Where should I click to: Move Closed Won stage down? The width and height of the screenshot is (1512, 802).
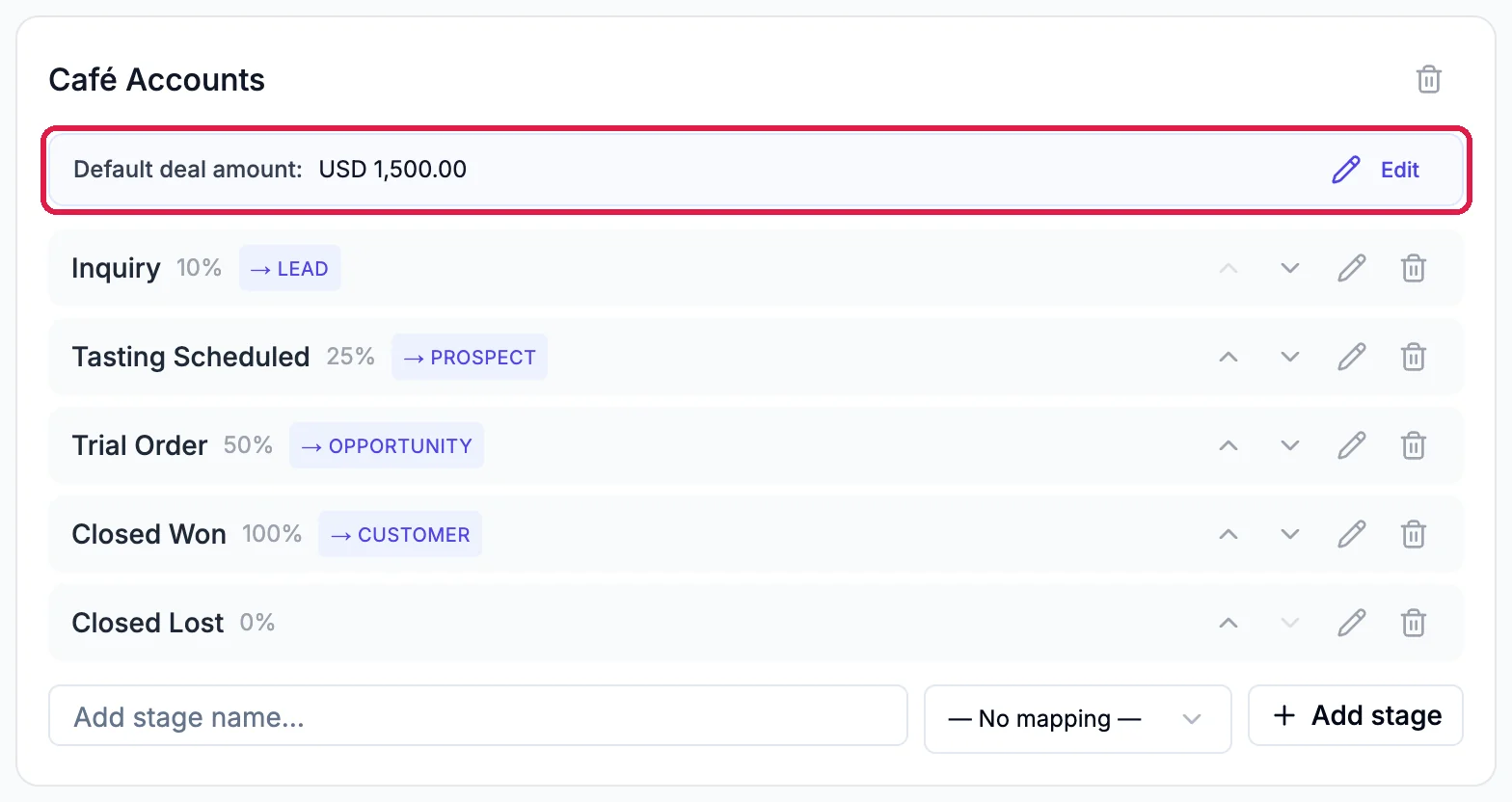[1290, 534]
